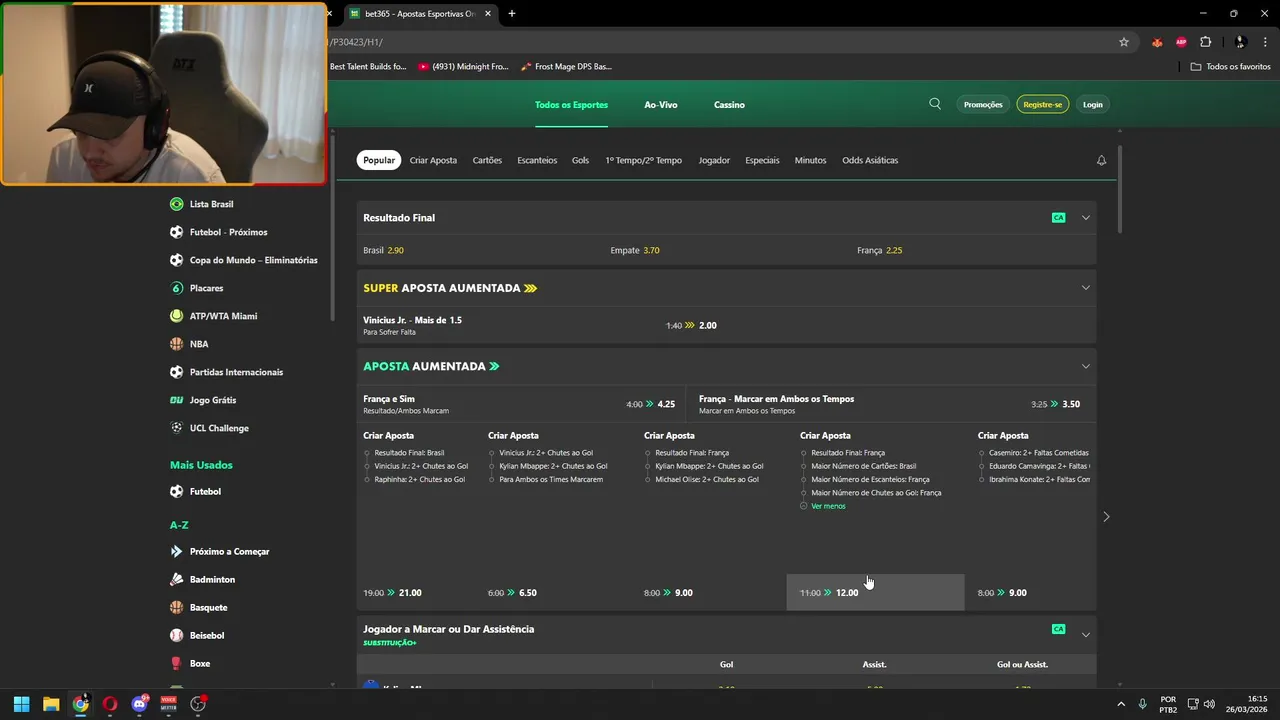Viewport: 1280px width, 720px height.
Task: Click the notification bell icon
Action: click(1101, 160)
